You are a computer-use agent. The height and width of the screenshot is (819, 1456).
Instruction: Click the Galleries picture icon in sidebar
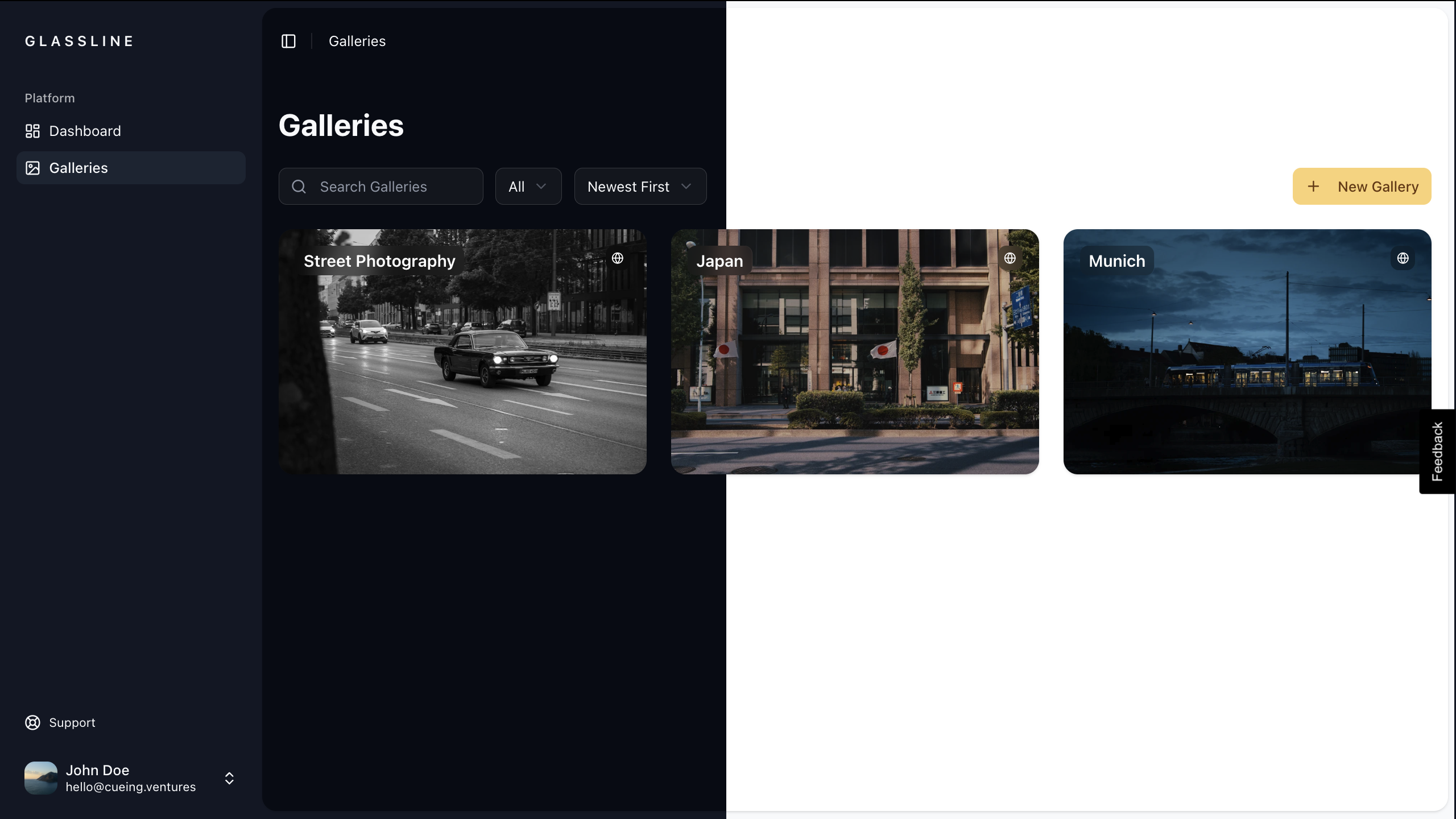32,168
